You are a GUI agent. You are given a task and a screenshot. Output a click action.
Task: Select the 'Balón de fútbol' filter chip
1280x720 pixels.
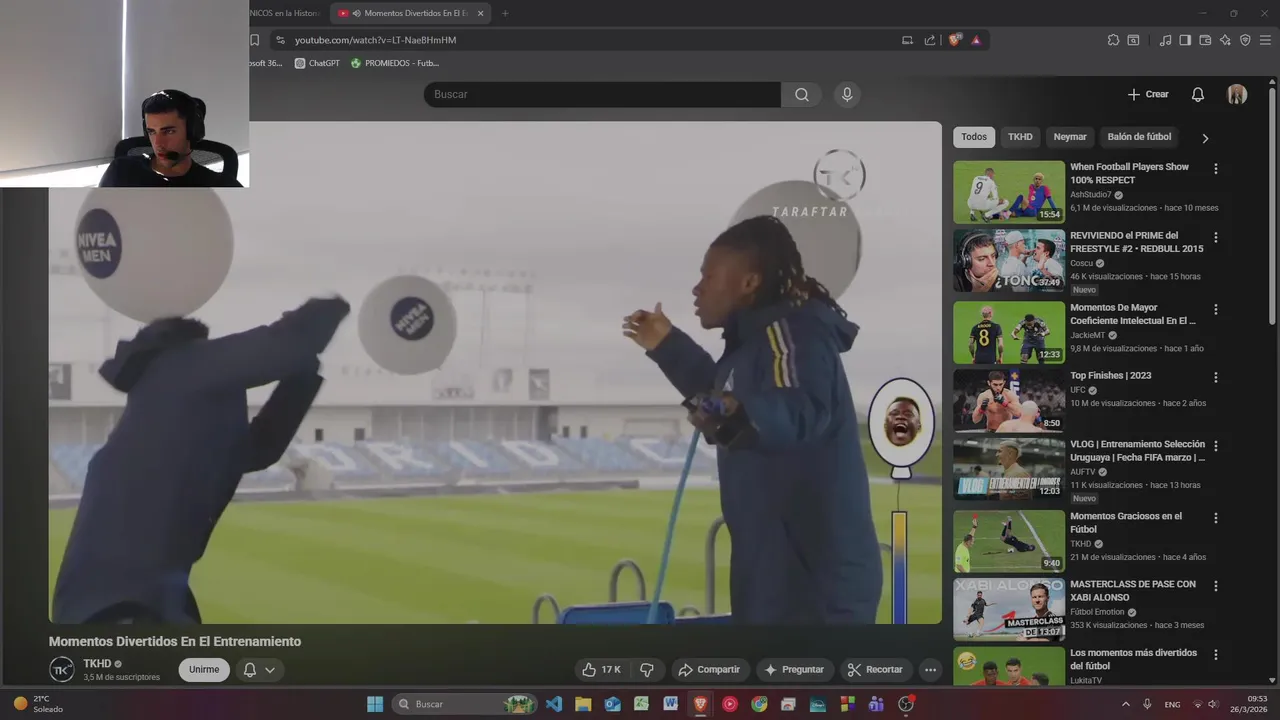[x=1139, y=137]
